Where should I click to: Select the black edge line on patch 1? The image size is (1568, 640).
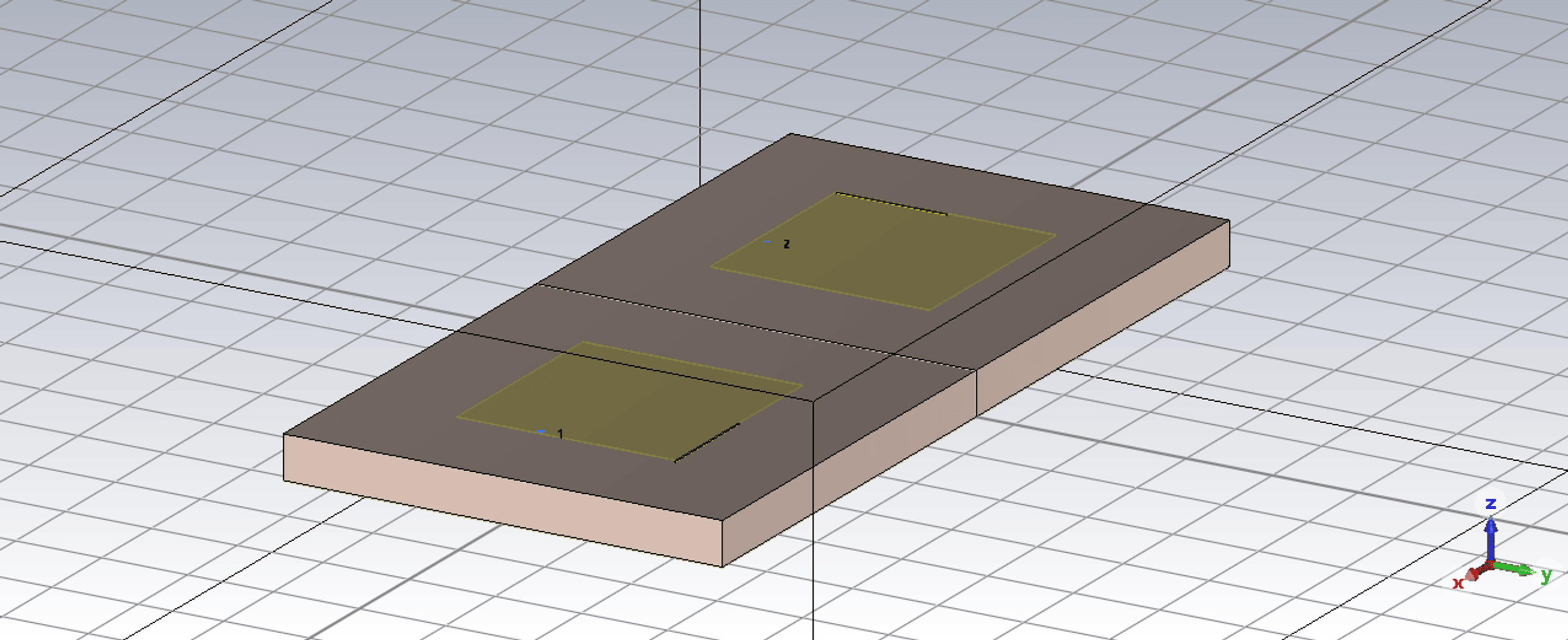pyautogui.click(x=707, y=443)
